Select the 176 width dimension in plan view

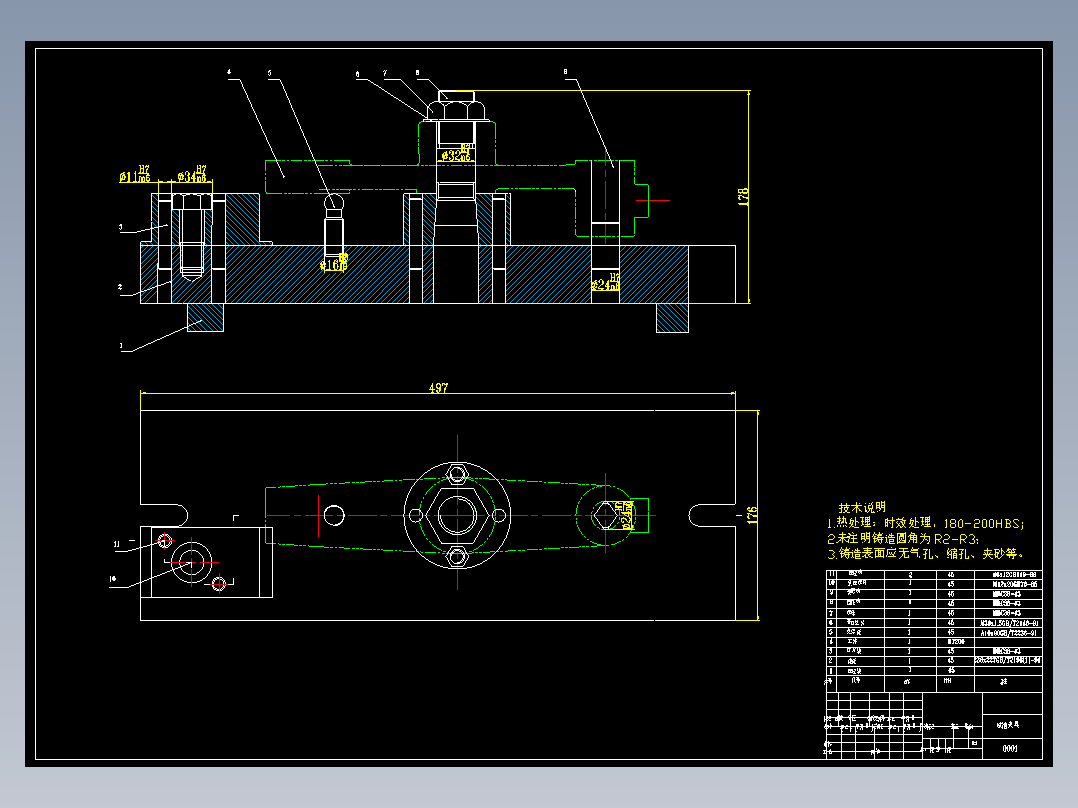click(x=752, y=515)
